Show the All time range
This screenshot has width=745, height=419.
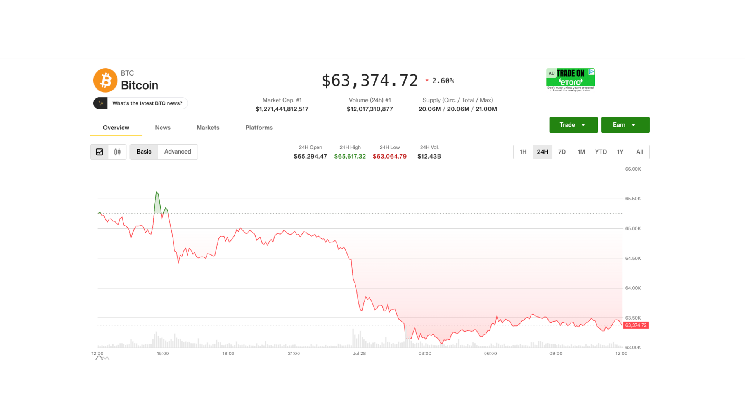pyautogui.click(x=640, y=152)
